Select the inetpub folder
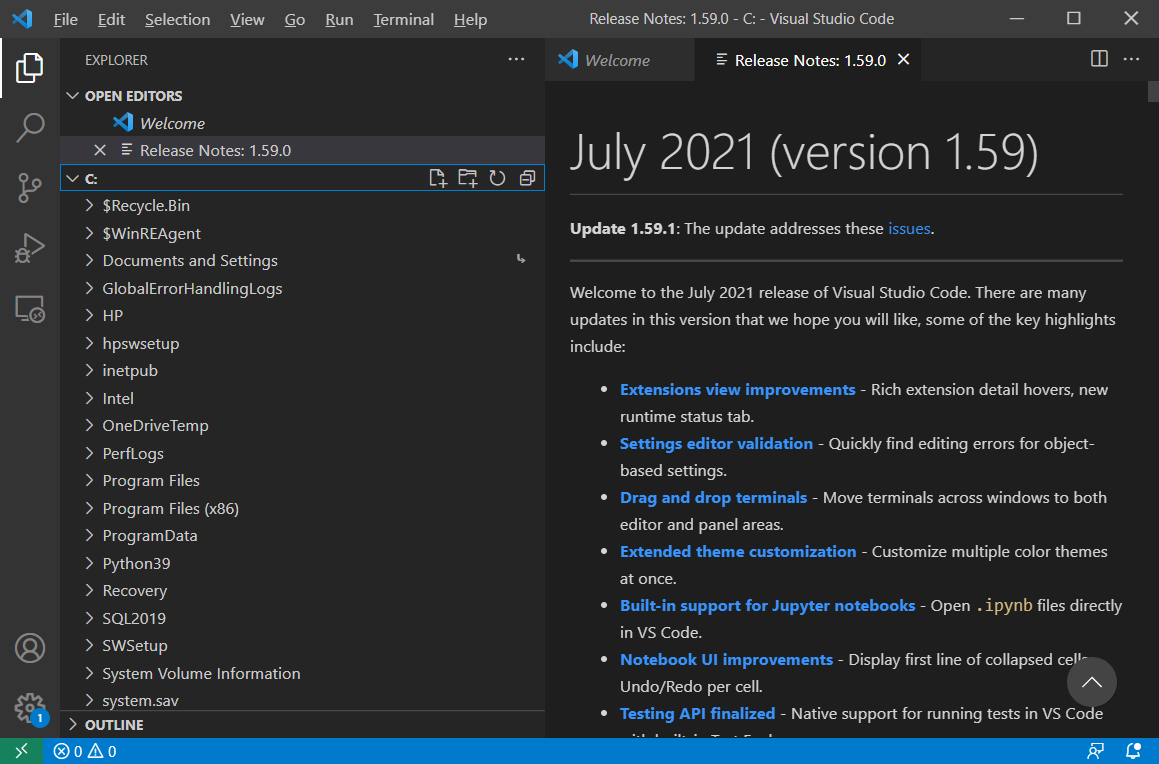Image resolution: width=1159 pixels, height=764 pixels. [x=302, y=371]
